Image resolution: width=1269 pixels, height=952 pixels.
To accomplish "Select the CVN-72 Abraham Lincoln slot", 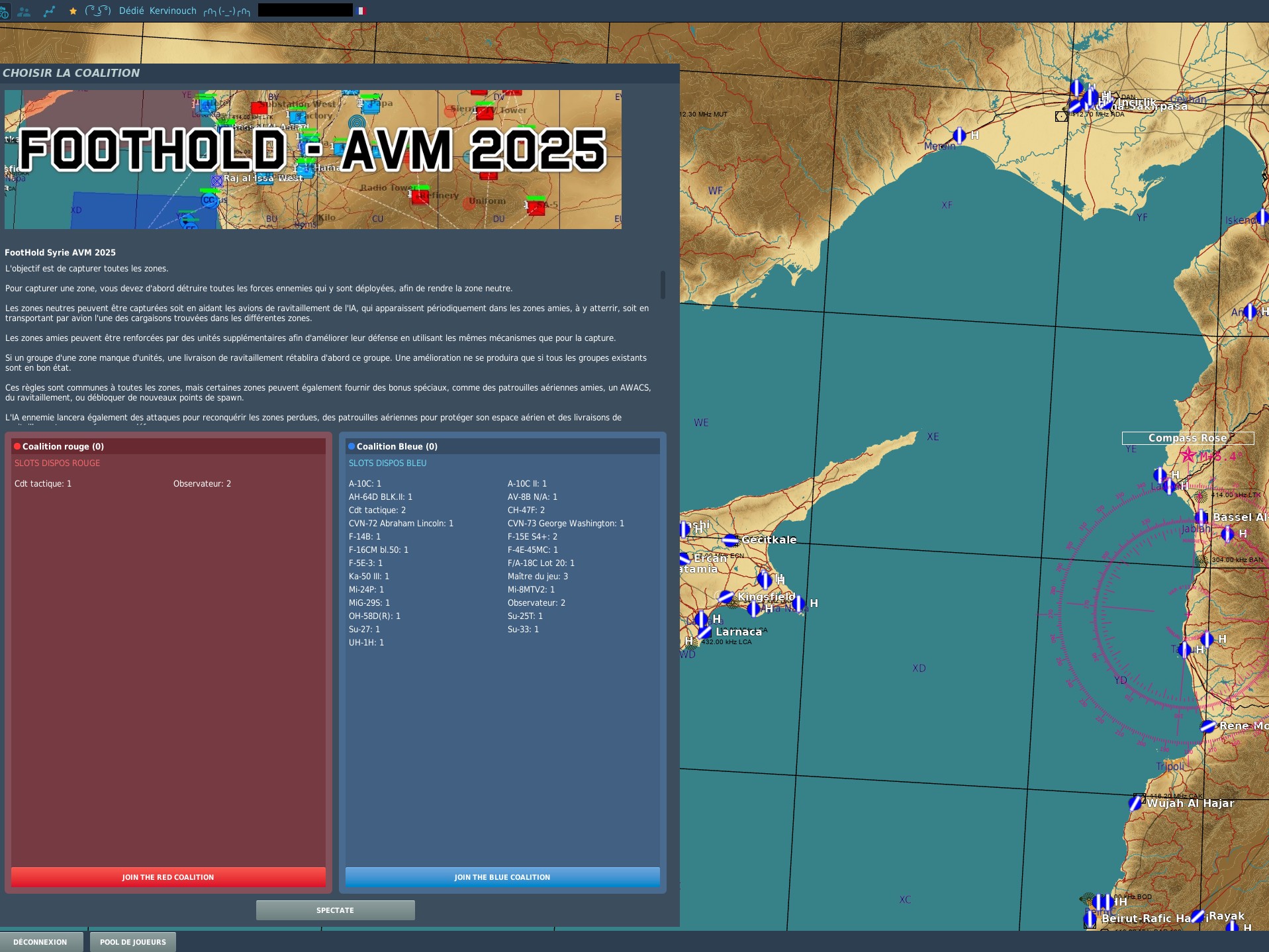I will (401, 524).
